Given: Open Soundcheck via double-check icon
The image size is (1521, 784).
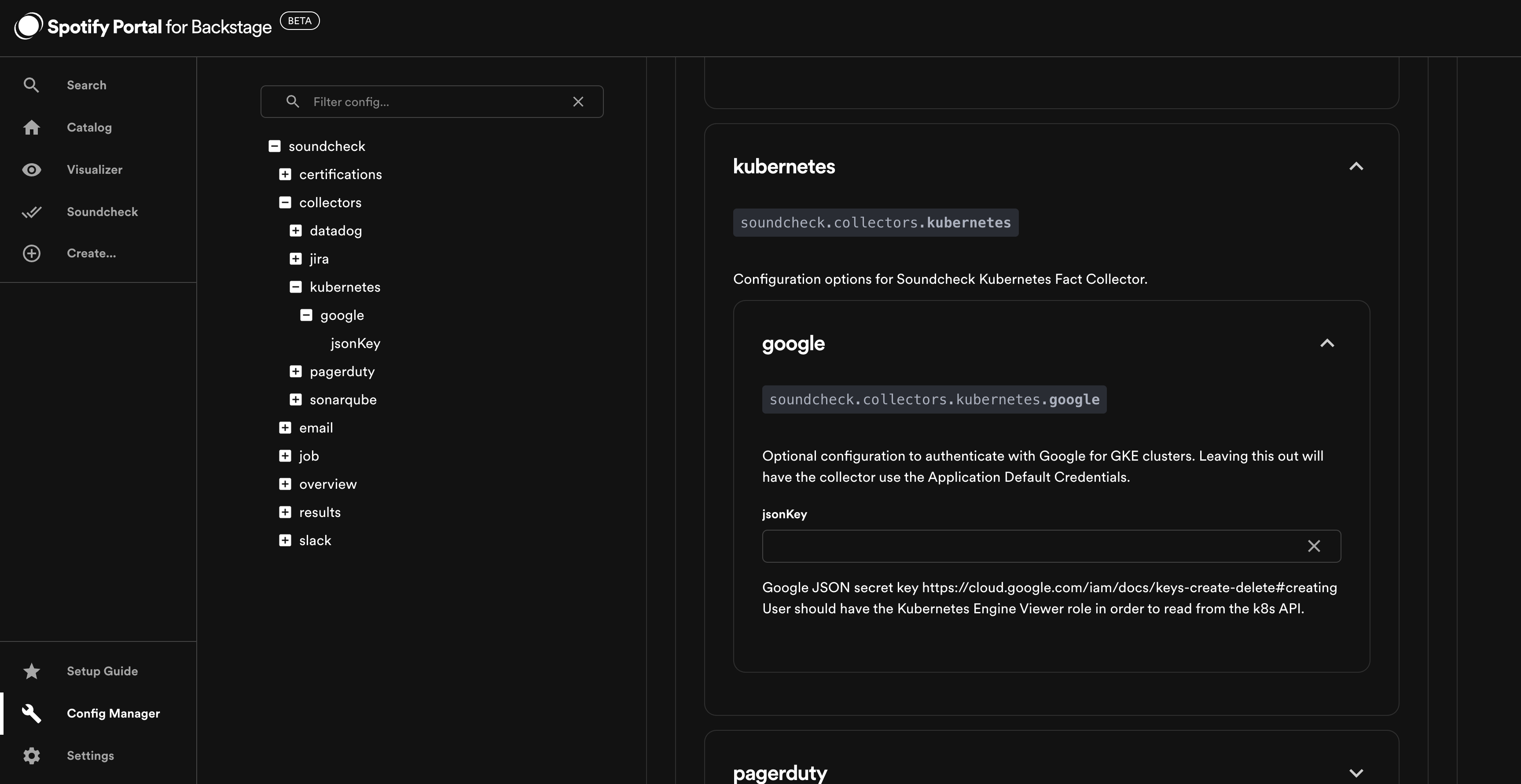Looking at the screenshot, I should pos(31,211).
